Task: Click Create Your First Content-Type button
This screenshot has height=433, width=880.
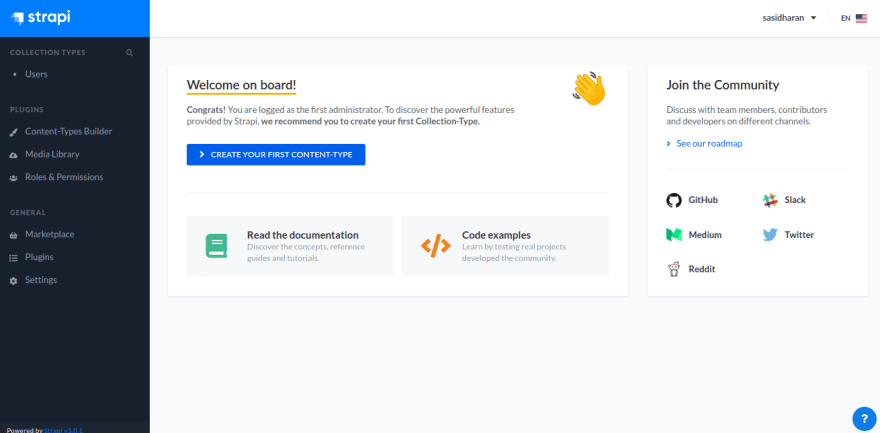Action: click(x=276, y=155)
